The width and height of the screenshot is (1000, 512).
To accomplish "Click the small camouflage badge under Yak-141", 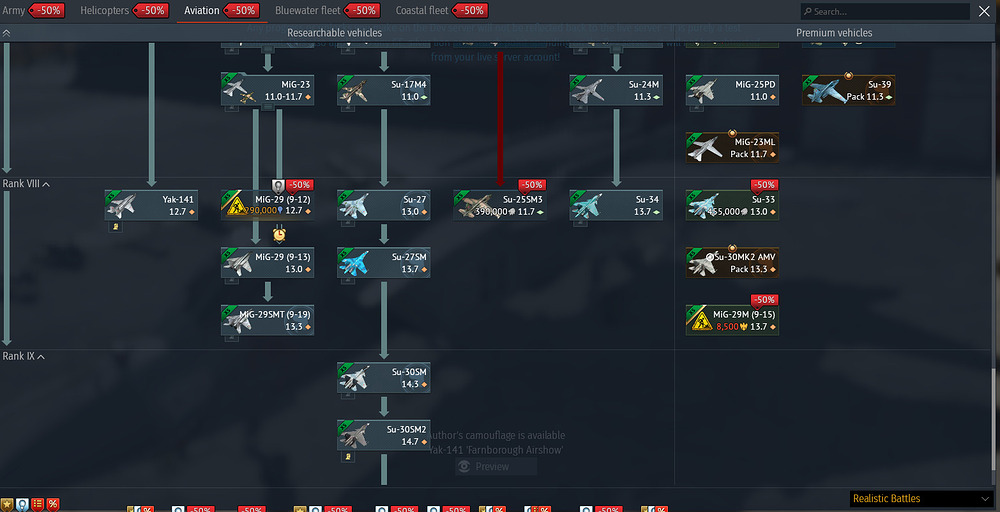I will click(x=115, y=227).
